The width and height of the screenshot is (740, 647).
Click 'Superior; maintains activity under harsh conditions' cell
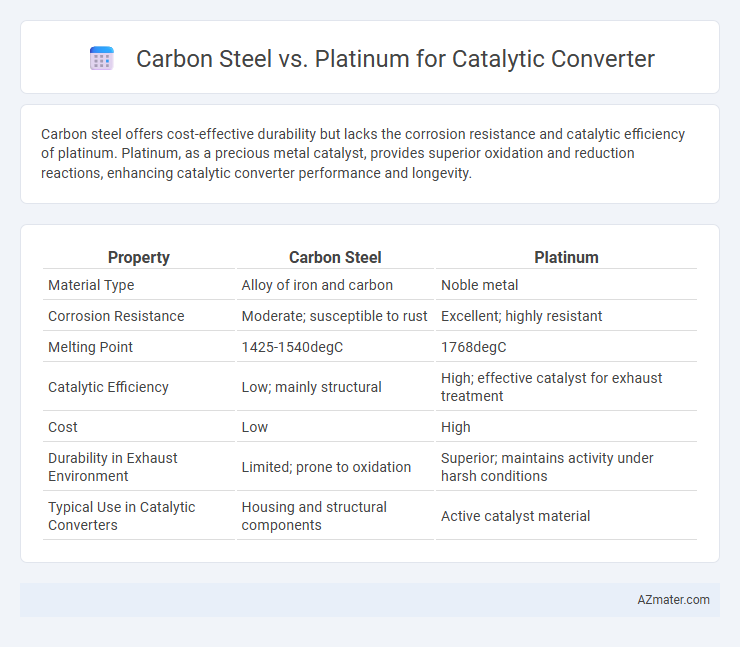point(547,467)
